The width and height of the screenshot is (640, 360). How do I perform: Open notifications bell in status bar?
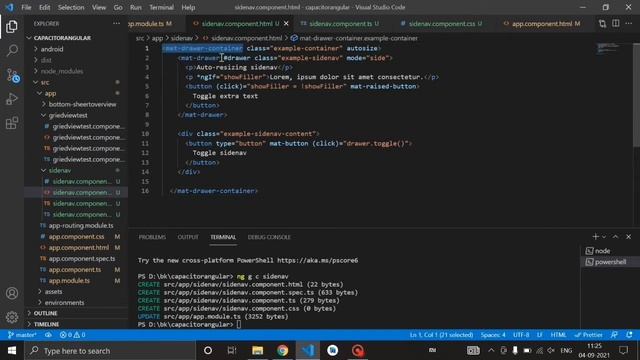pos(629,335)
